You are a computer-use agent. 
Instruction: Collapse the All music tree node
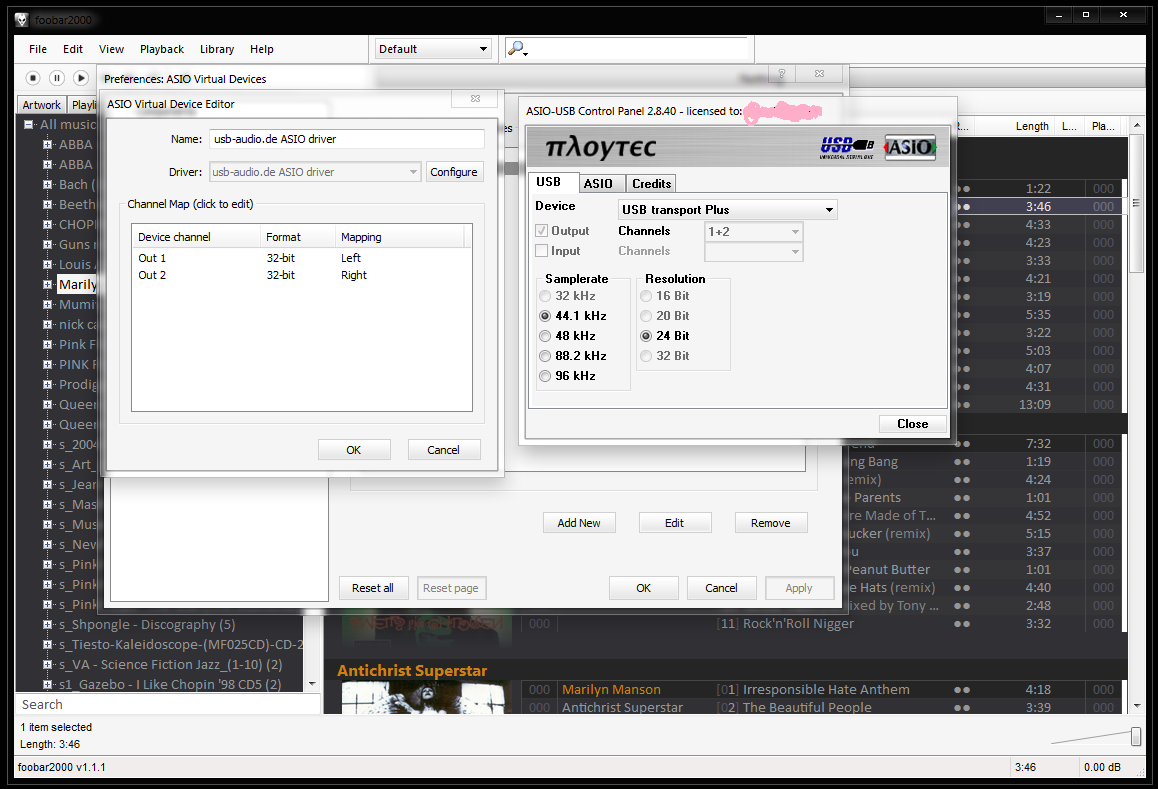[28, 125]
